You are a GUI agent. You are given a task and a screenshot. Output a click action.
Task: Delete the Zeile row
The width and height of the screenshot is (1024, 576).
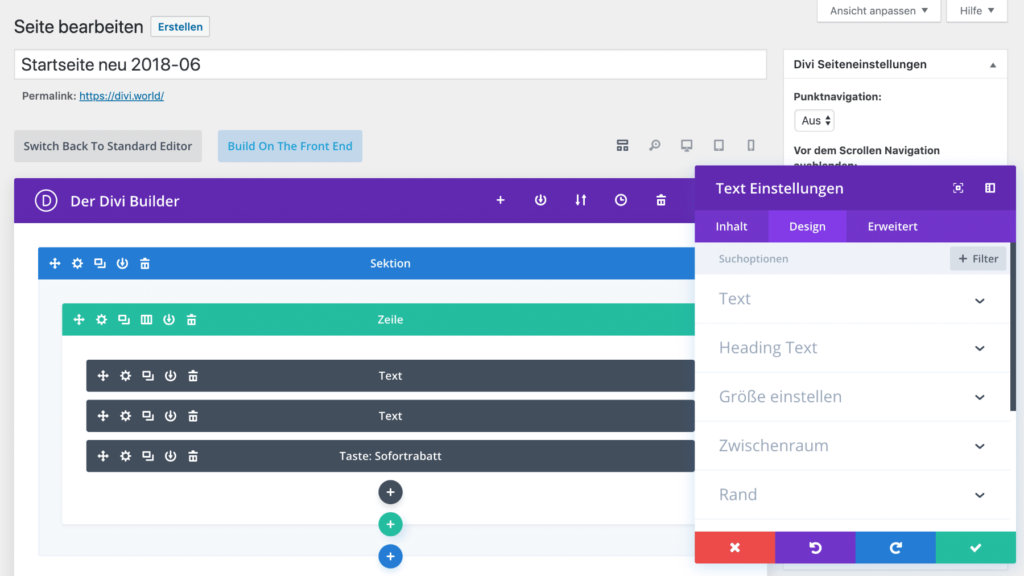coord(191,319)
